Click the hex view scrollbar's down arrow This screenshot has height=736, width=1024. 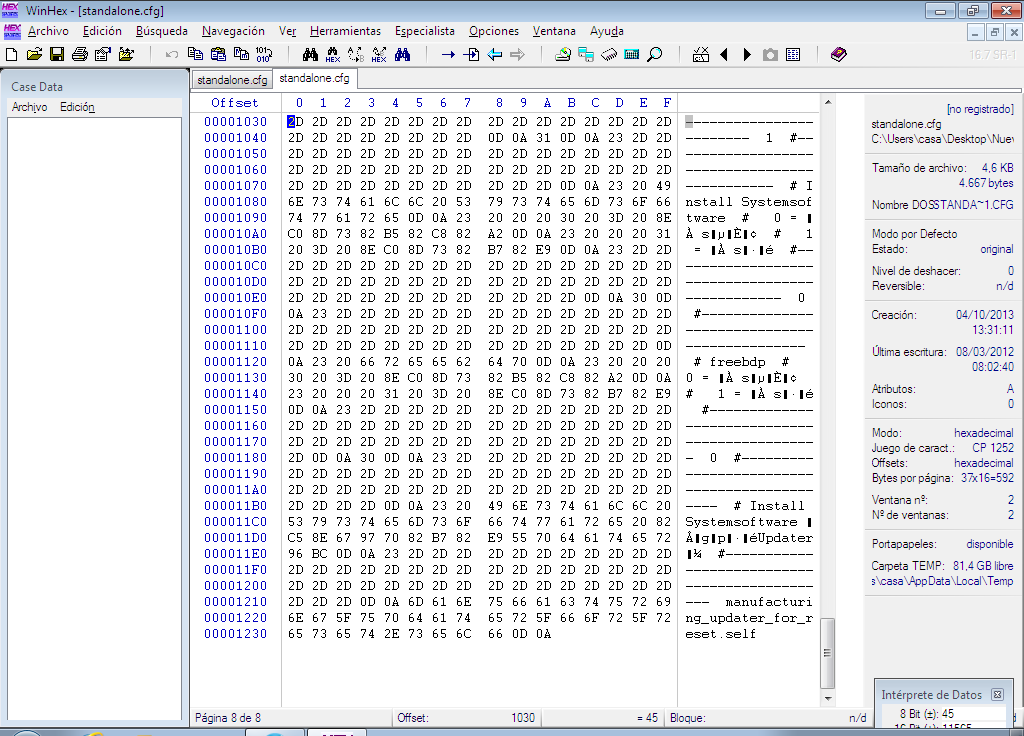pos(827,698)
